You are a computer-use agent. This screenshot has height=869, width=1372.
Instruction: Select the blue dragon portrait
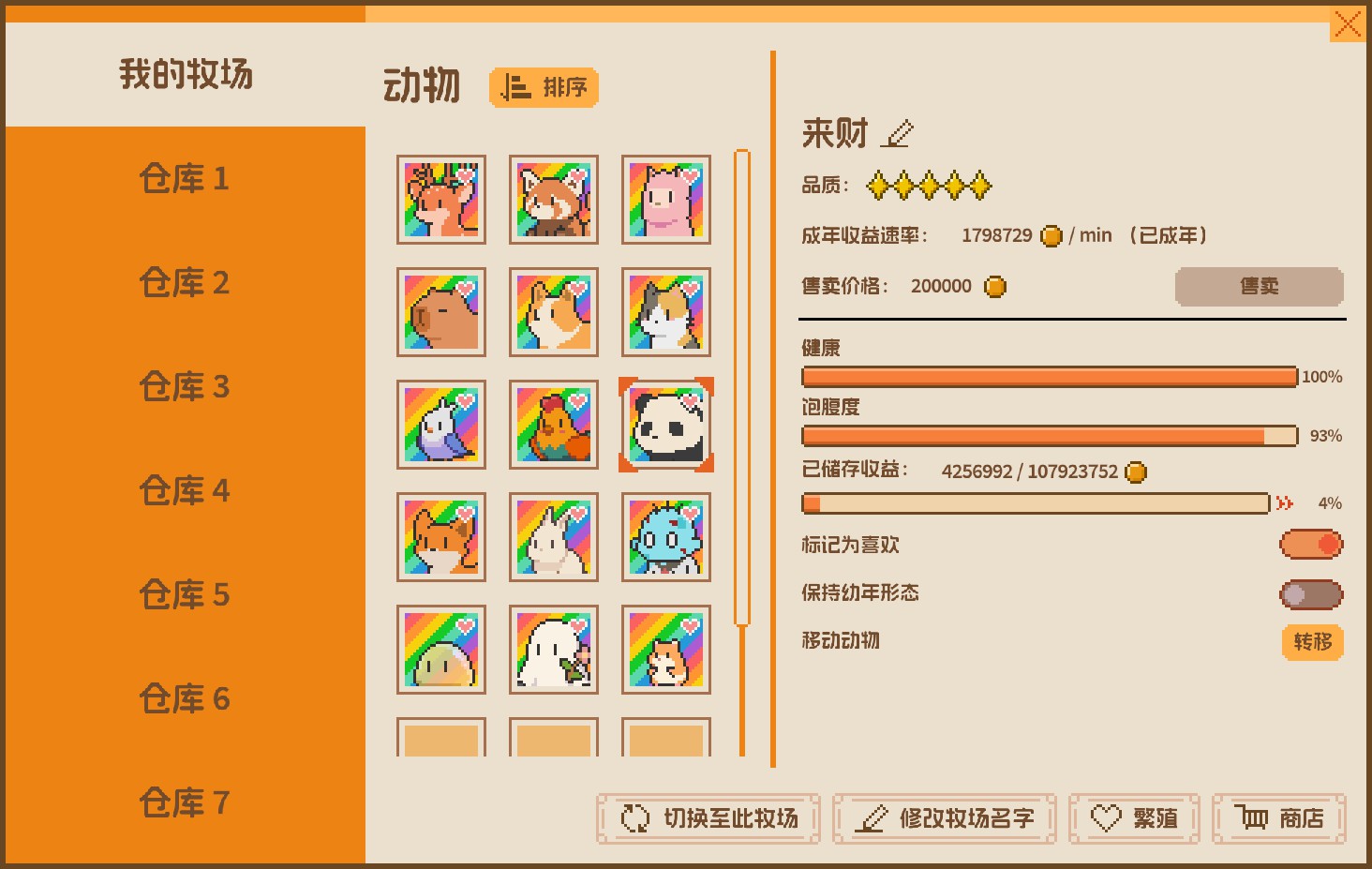pyautogui.click(x=666, y=537)
